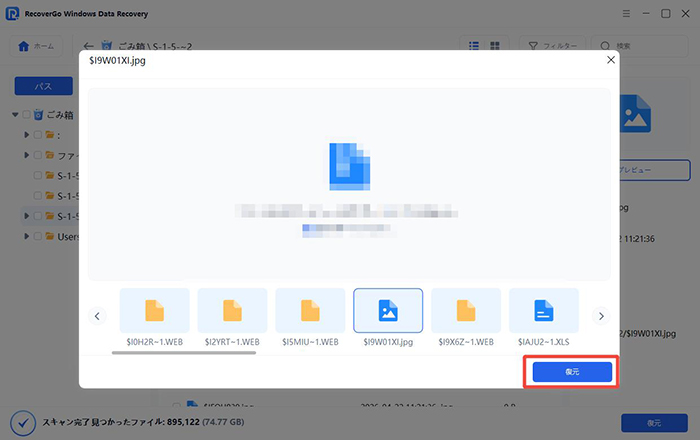
Task: Select the $I9W01XI.jpg image thumbnail
Action: [388, 311]
